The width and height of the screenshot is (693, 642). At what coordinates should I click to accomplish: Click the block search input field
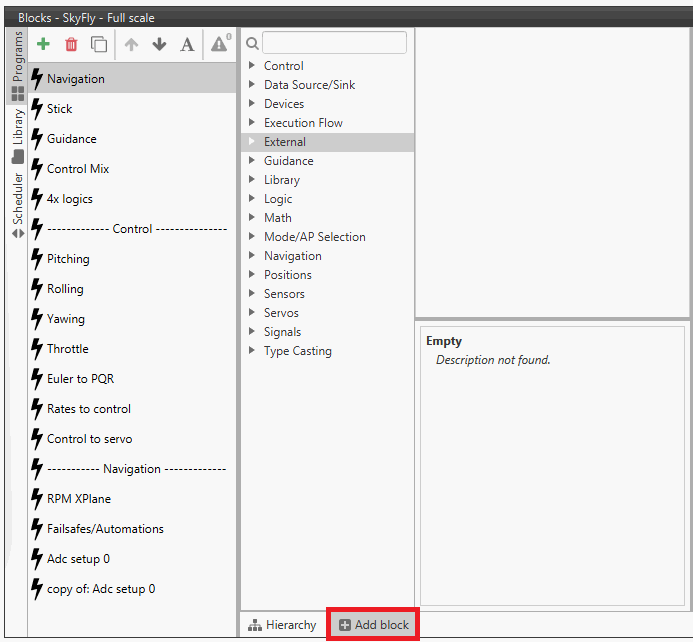click(x=334, y=43)
